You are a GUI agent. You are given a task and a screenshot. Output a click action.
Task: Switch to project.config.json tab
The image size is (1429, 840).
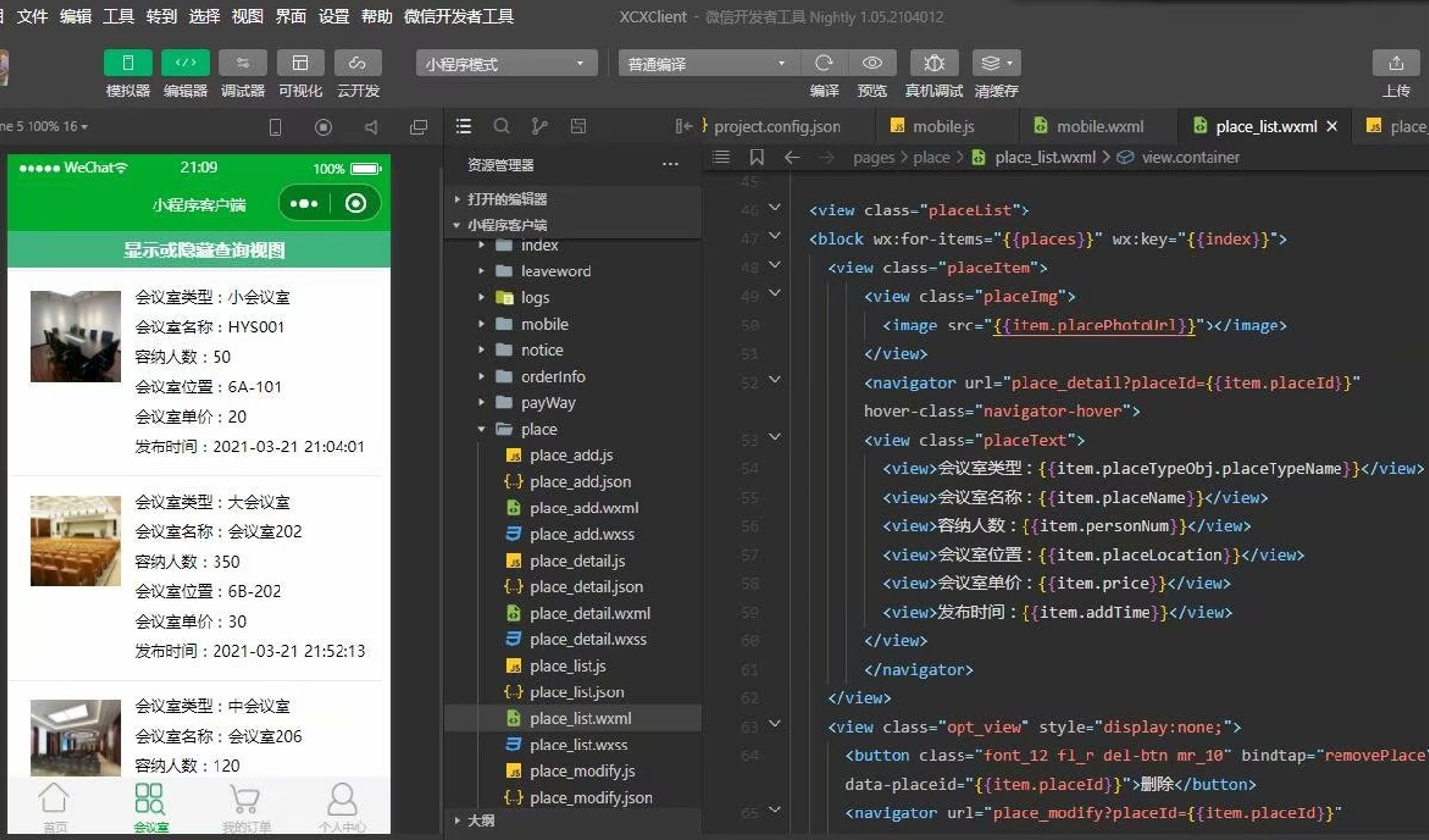777,126
